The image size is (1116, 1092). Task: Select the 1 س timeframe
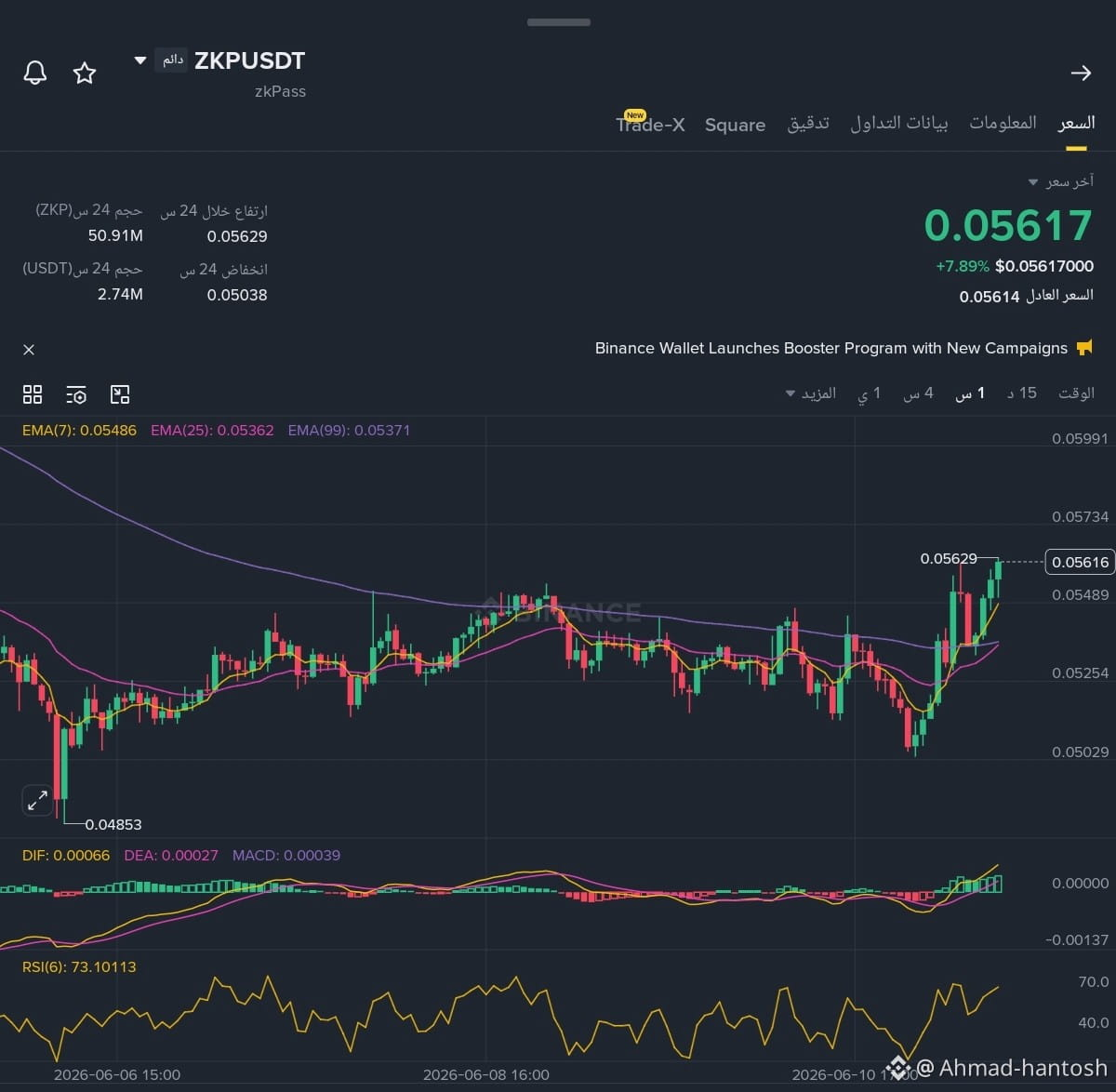[970, 393]
